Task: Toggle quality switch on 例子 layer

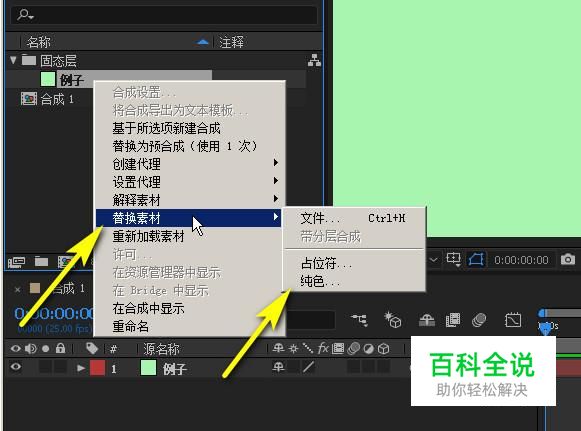Action: click(x=308, y=367)
